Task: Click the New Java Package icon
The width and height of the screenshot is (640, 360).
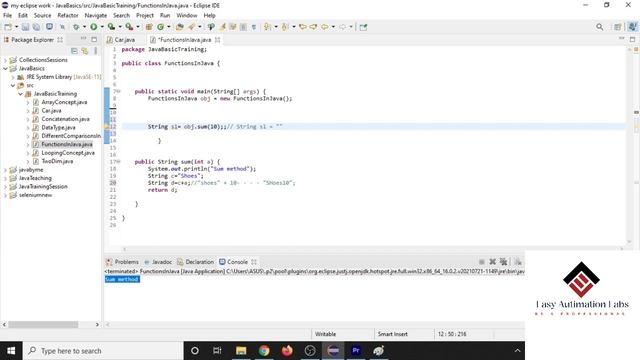Action: (x=149, y=27)
